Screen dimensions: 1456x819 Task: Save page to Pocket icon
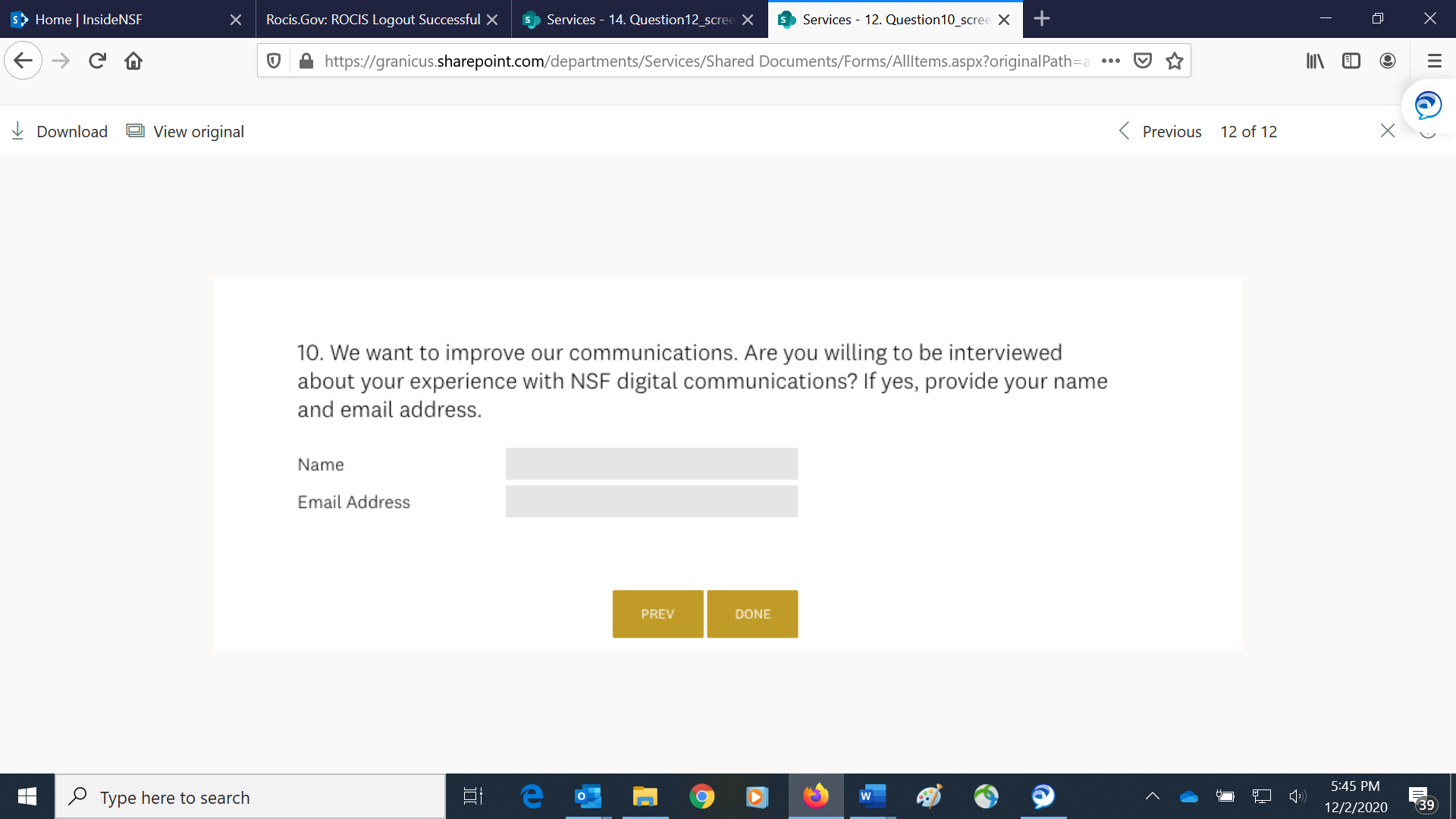click(1142, 61)
